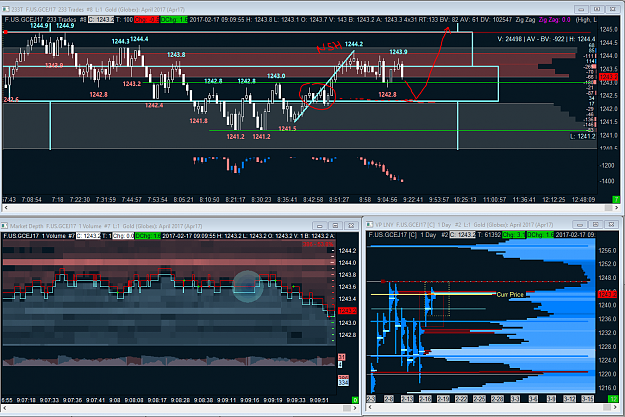Click '1244.0' on Market Depth price axis

point(348,263)
